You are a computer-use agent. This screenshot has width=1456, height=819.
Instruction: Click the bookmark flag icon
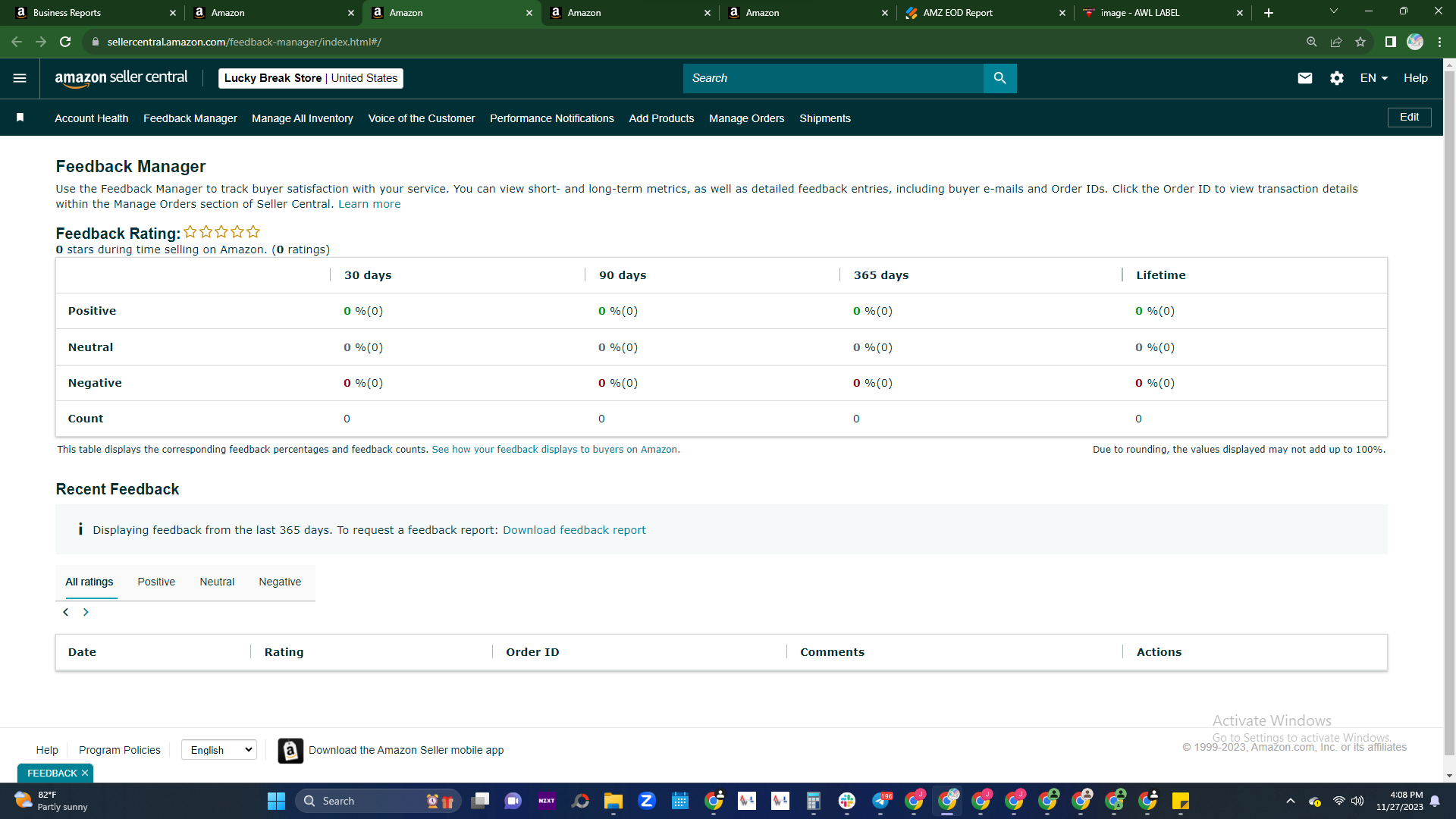(x=20, y=118)
